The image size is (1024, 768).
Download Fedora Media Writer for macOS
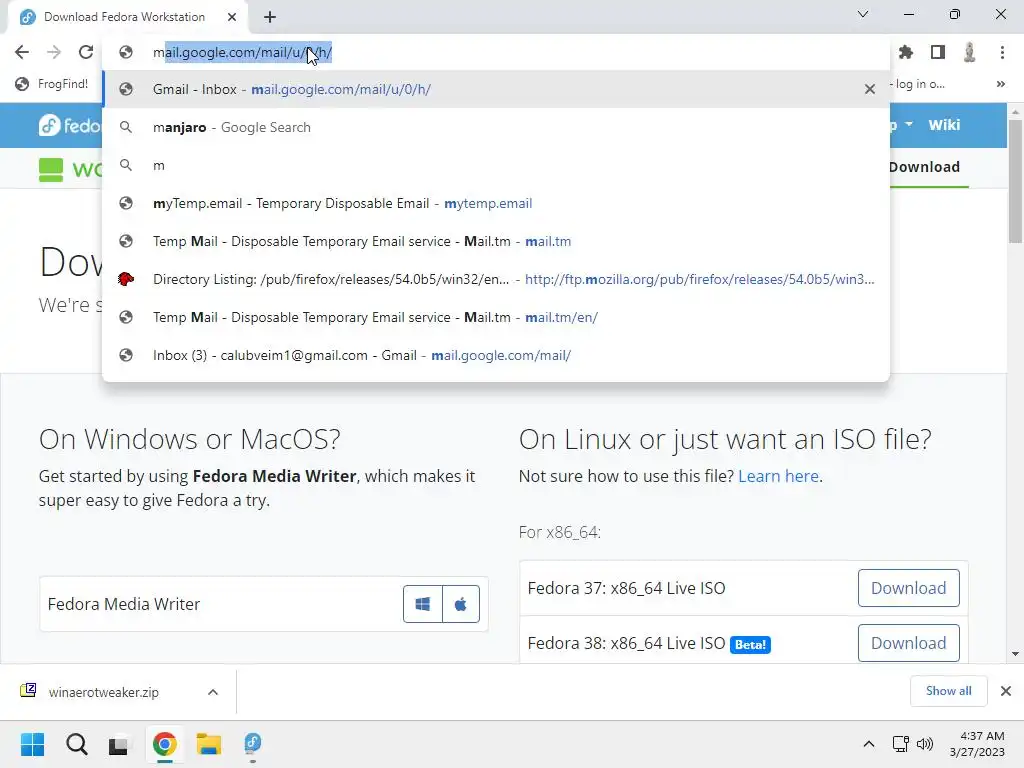pyautogui.click(x=461, y=604)
